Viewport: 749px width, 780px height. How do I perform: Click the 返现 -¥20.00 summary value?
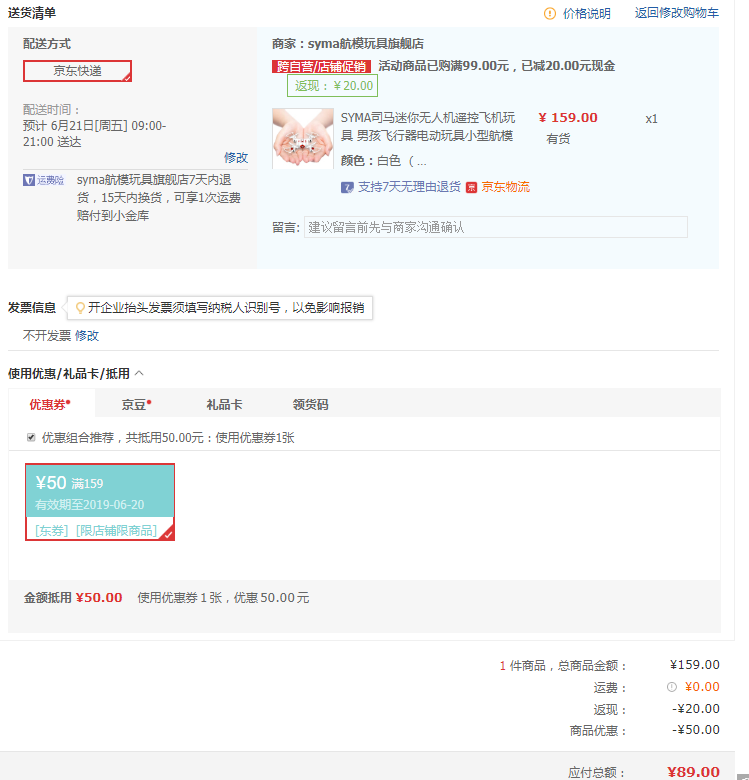tap(696, 709)
